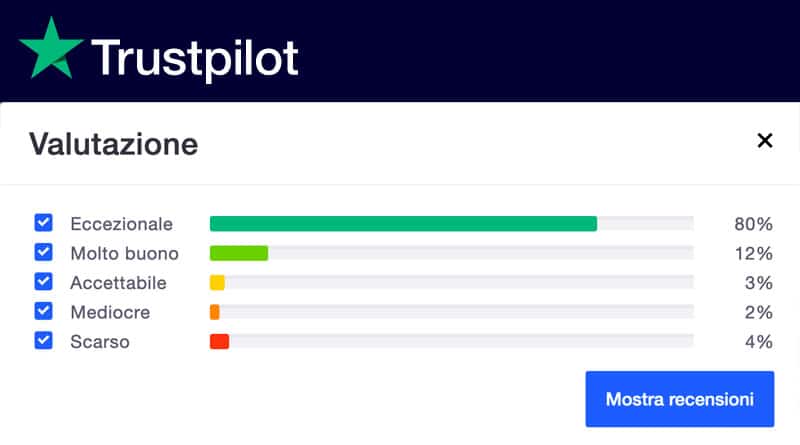Click the green Trustpilot star logo
The width and height of the screenshot is (800, 445).
pyautogui.click(x=51, y=48)
